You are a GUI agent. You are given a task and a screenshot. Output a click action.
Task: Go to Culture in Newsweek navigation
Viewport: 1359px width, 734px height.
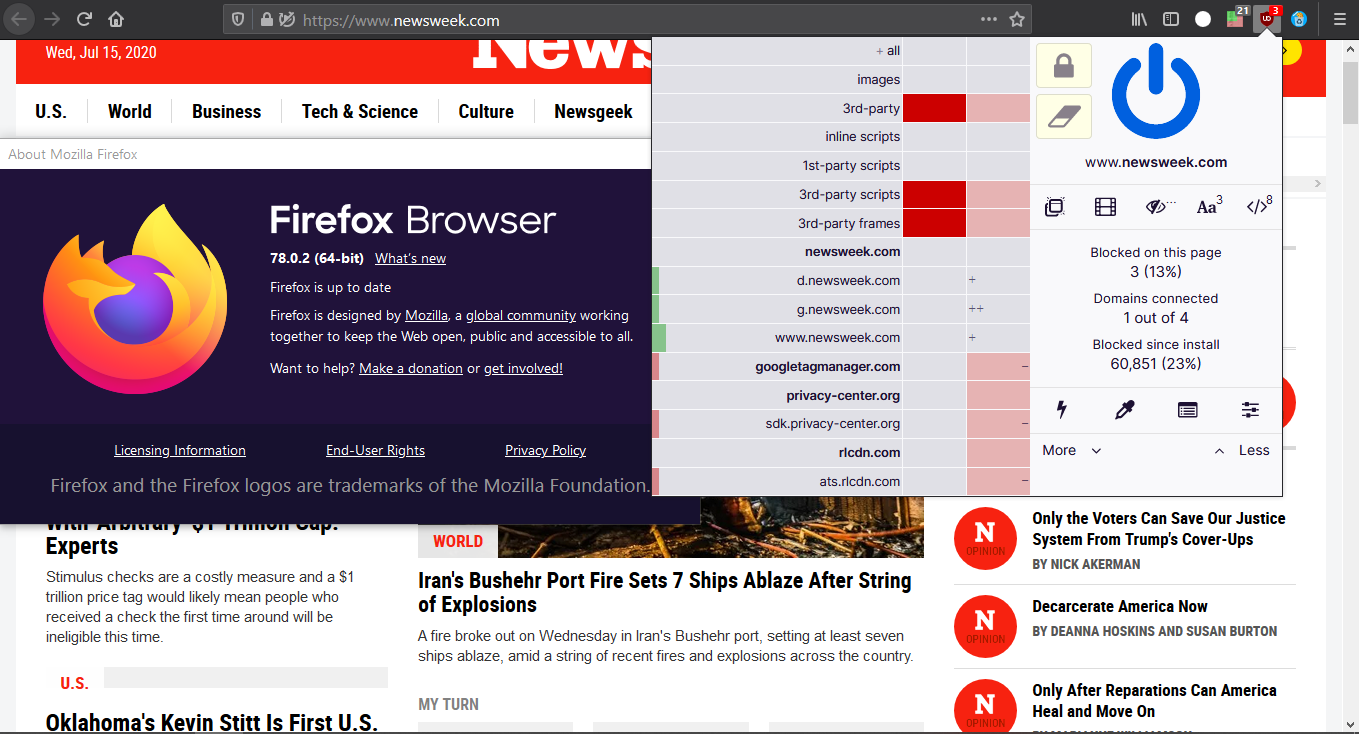tap(486, 112)
